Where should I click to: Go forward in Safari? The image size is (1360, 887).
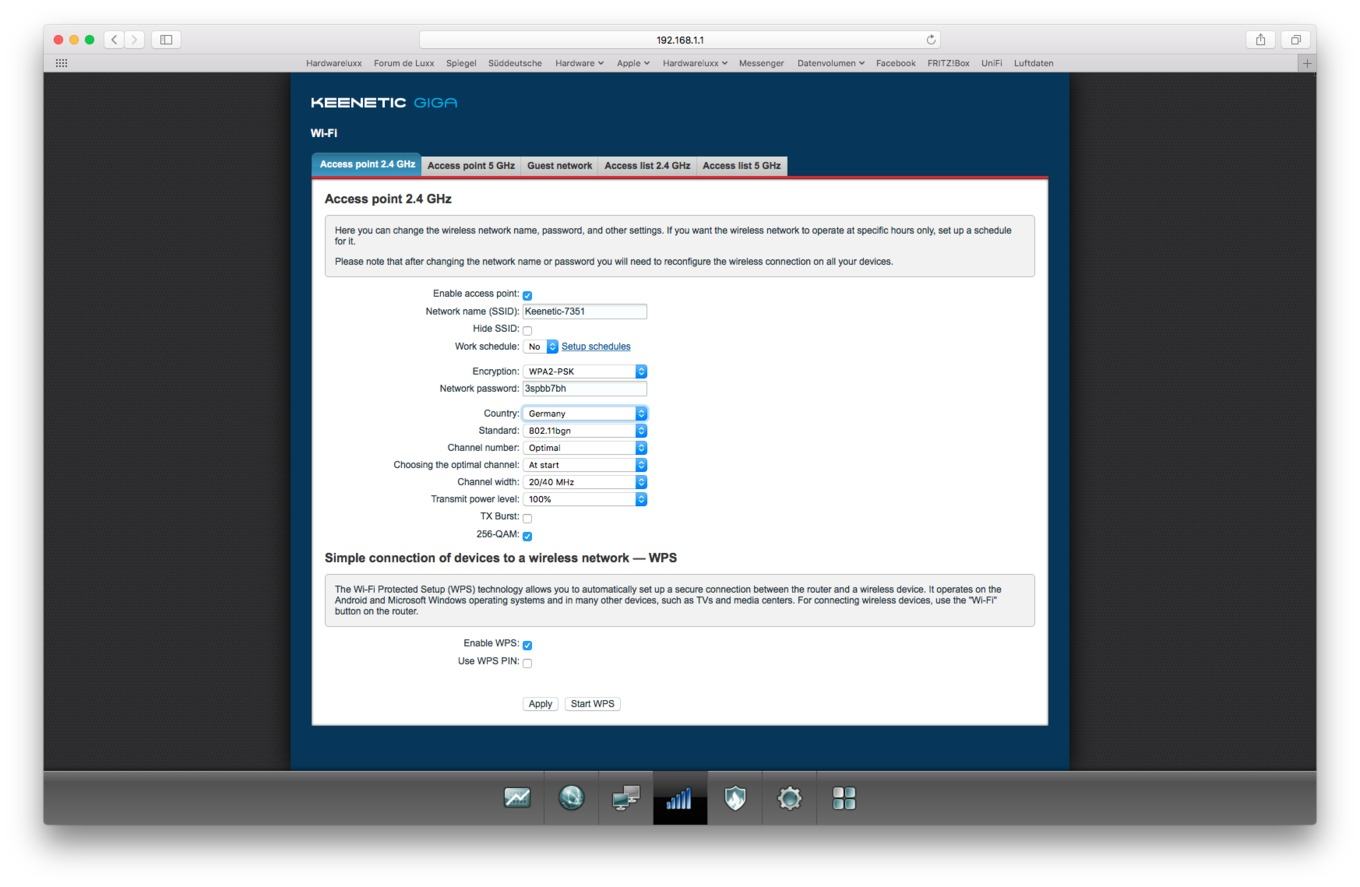click(x=135, y=40)
